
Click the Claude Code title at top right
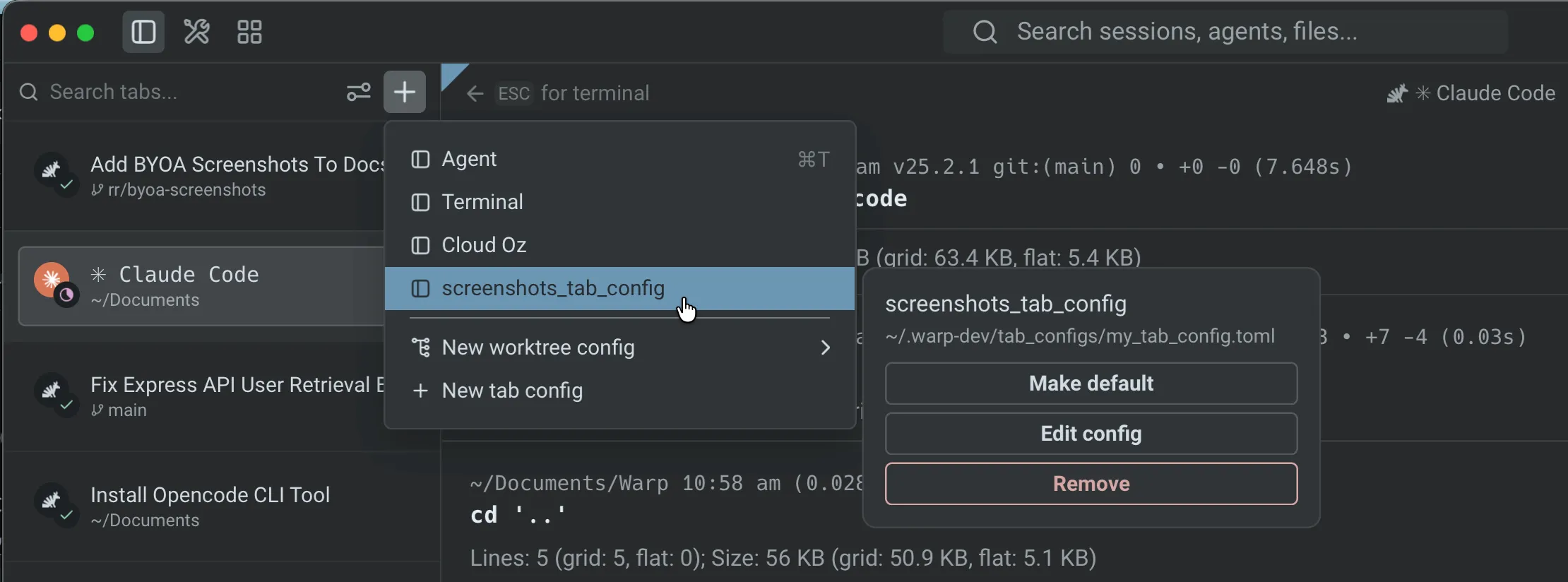pyautogui.click(x=1495, y=93)
